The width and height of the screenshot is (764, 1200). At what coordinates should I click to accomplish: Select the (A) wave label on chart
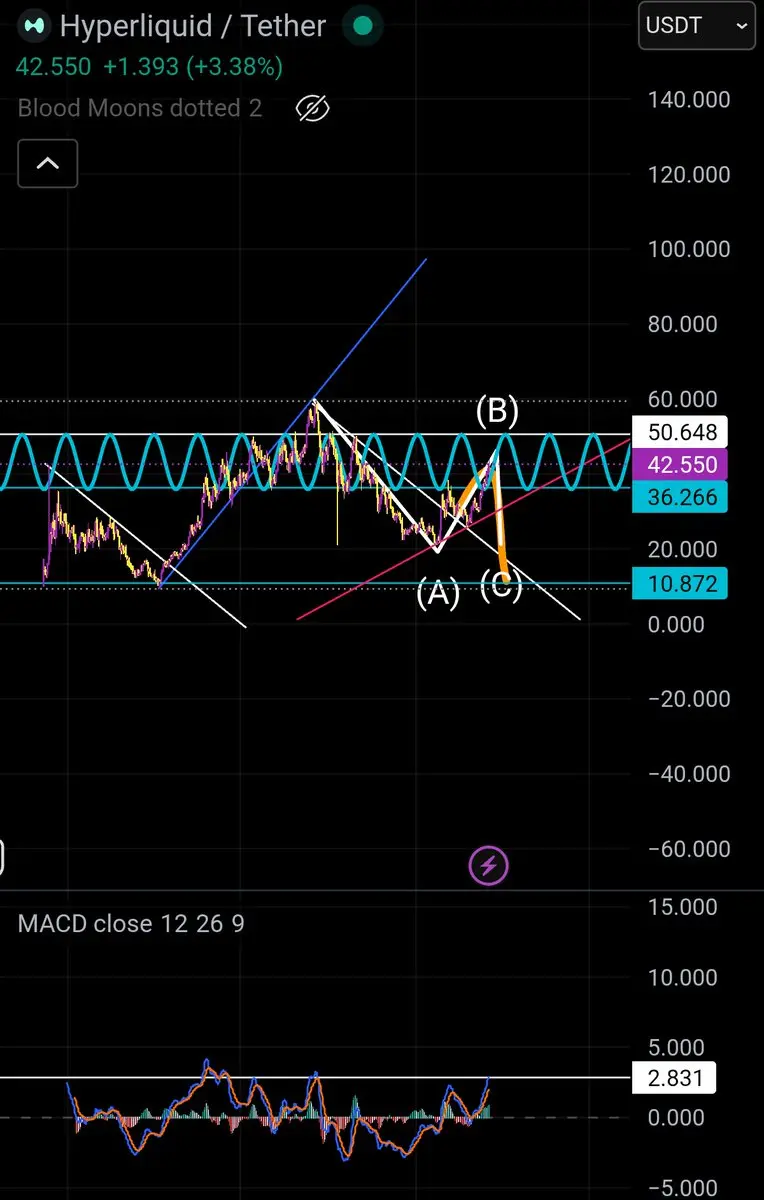pos(438,594)
